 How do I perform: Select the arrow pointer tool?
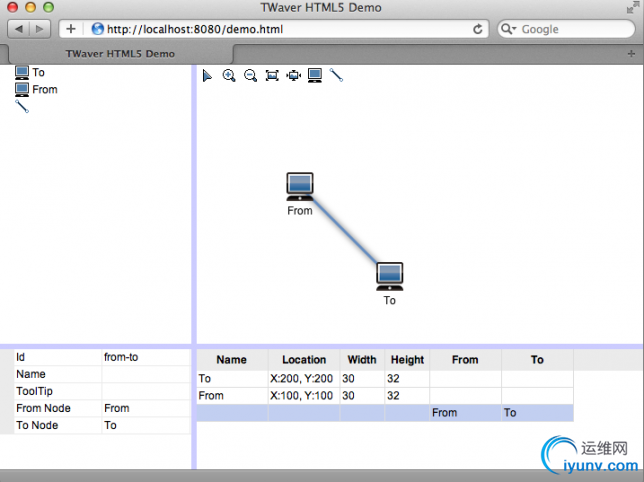point(207,76)
